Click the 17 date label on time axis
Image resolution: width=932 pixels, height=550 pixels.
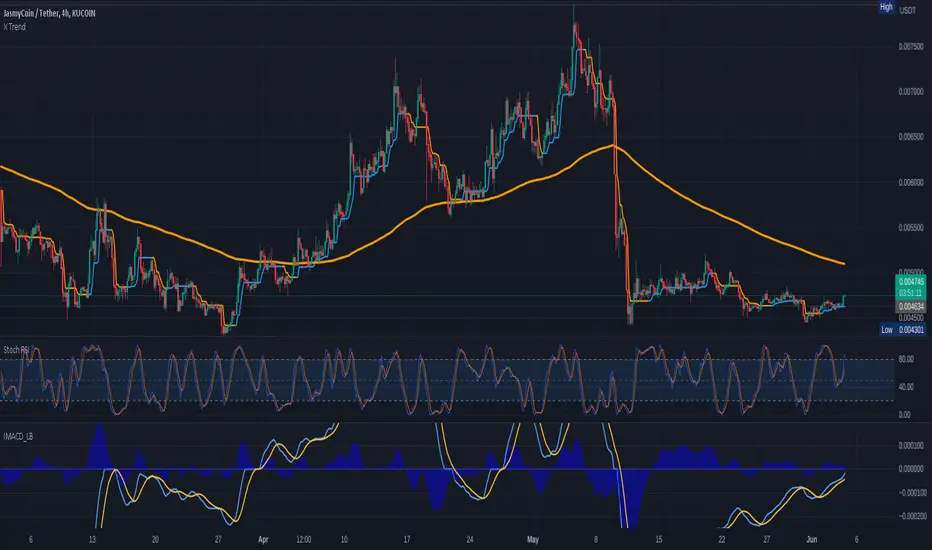tap(407, 540)
